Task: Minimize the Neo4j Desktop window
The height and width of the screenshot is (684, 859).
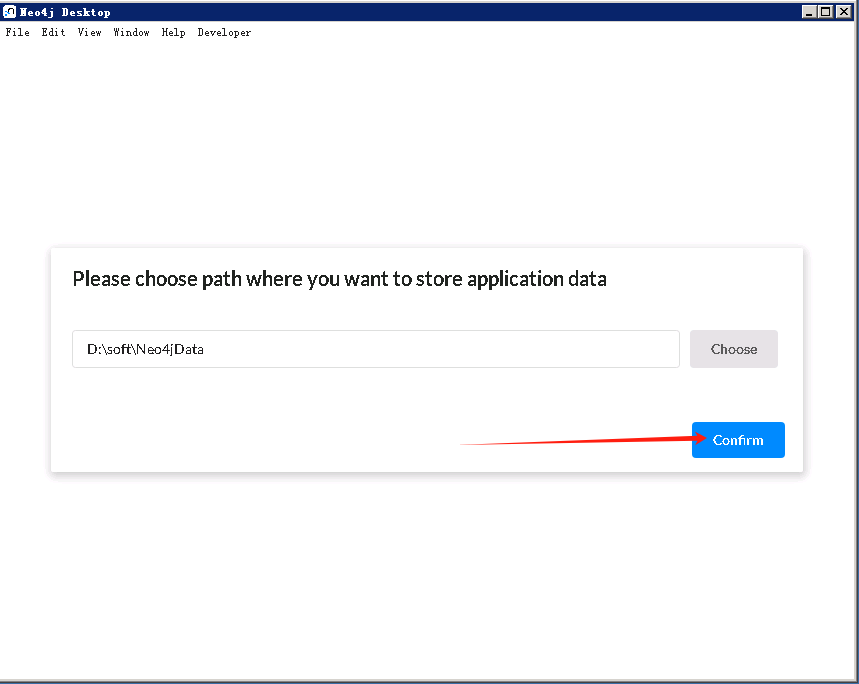Action: click(x=809, y=12)
